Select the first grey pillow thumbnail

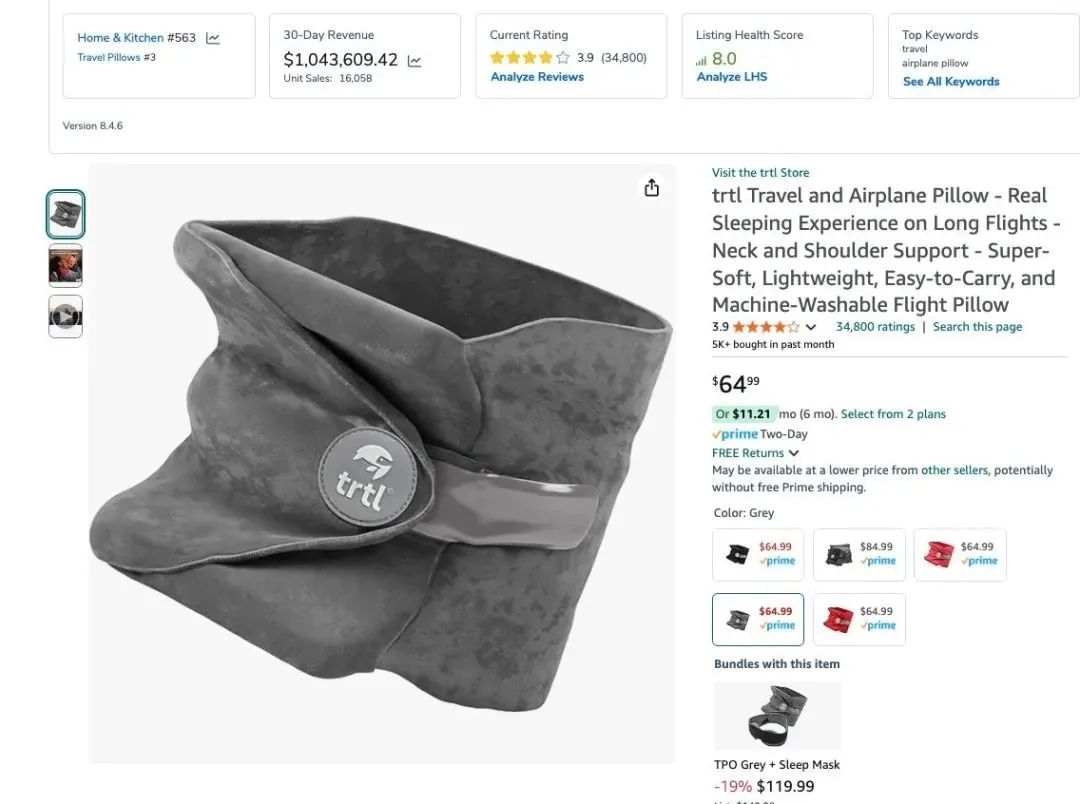[x=65, y=214]
